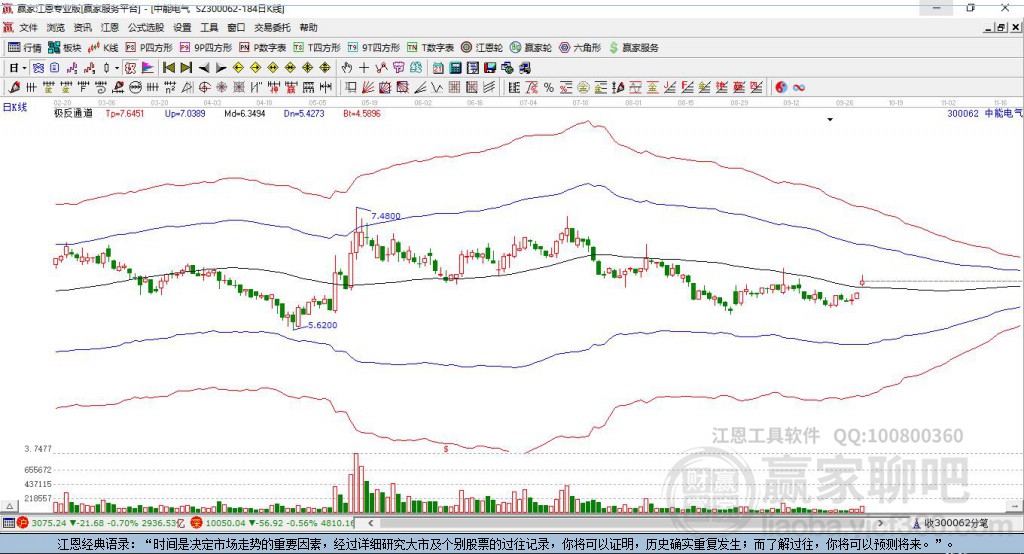
Task: Click the Md=6.3494 indicator value
Action: (245, 114)
